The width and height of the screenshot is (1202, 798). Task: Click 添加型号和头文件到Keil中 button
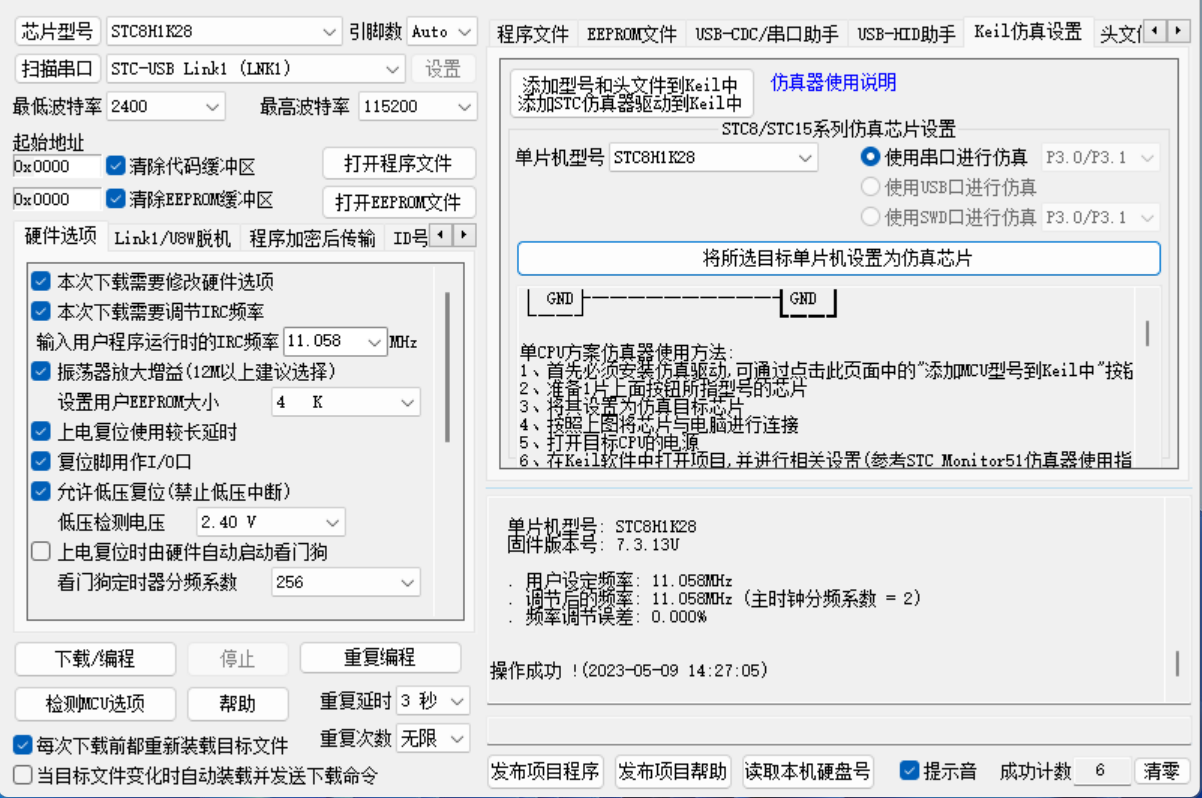click(x=630, y=93)
